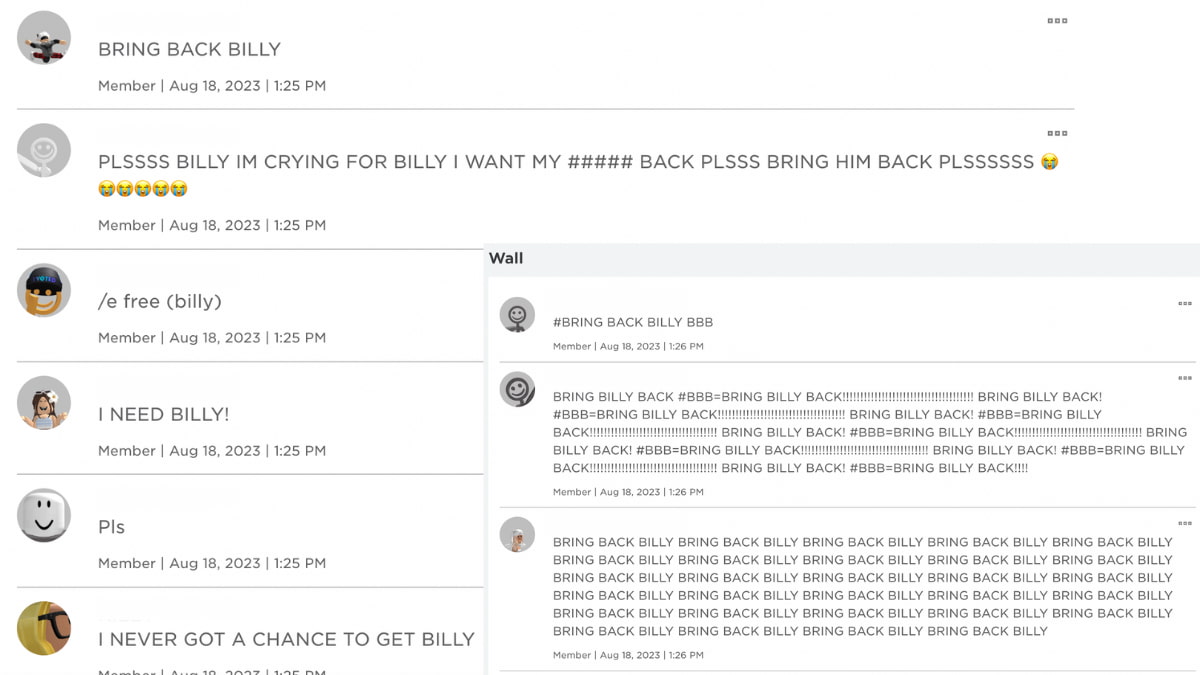Click avatar of the "BRING BACK BILLY" poster

(x=44, y=38)
